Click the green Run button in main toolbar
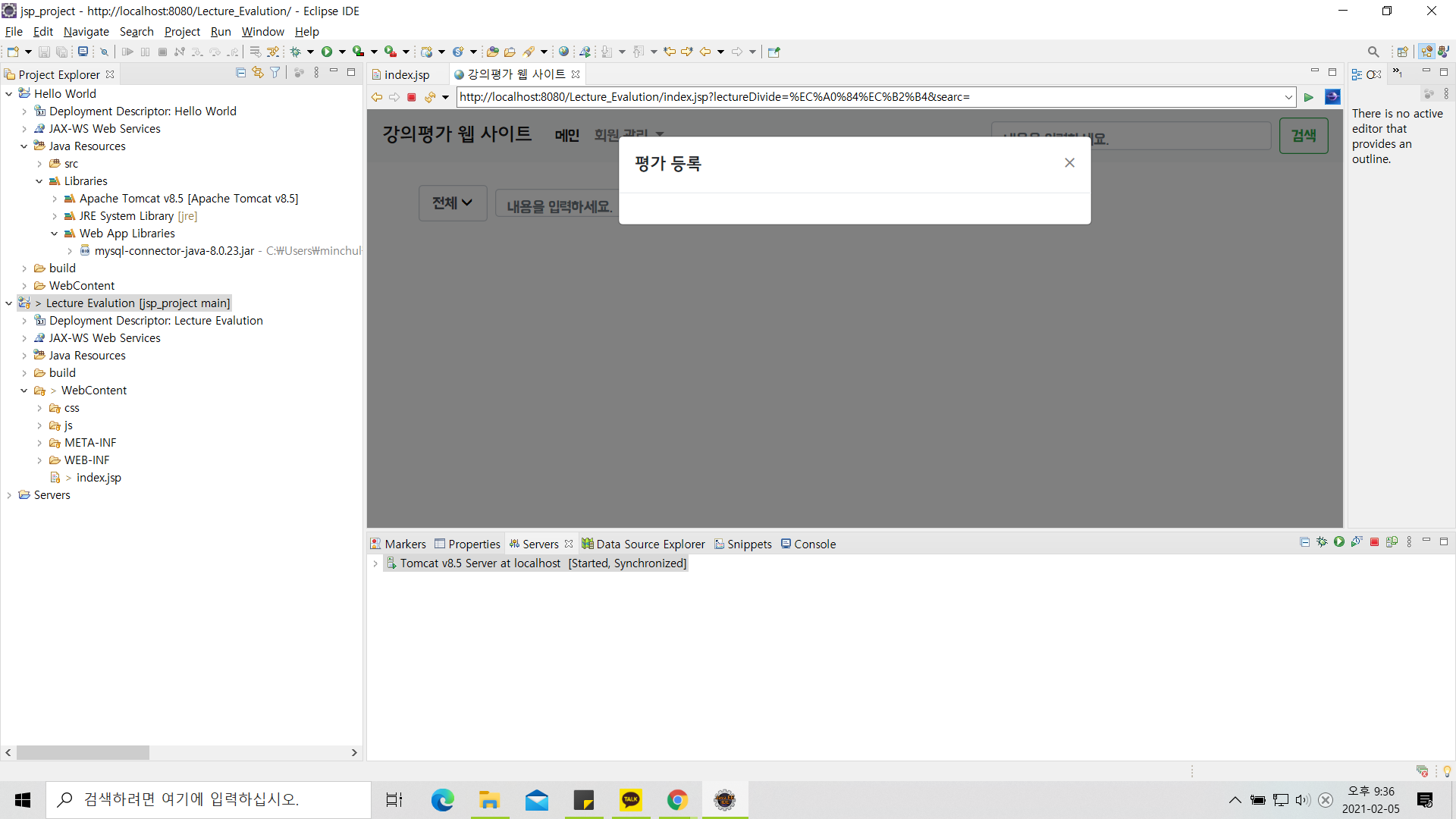Image resolution: width=1456 pixels, height=819 pixels. (x=327, y=52)
